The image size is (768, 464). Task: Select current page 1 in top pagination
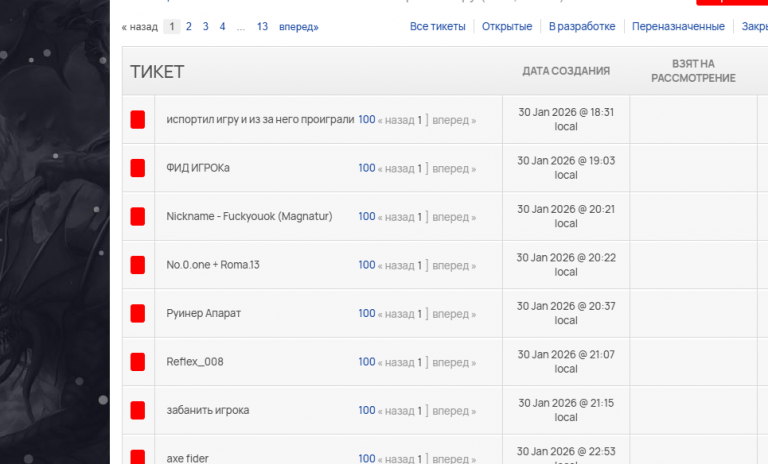(x=172, y=26)
